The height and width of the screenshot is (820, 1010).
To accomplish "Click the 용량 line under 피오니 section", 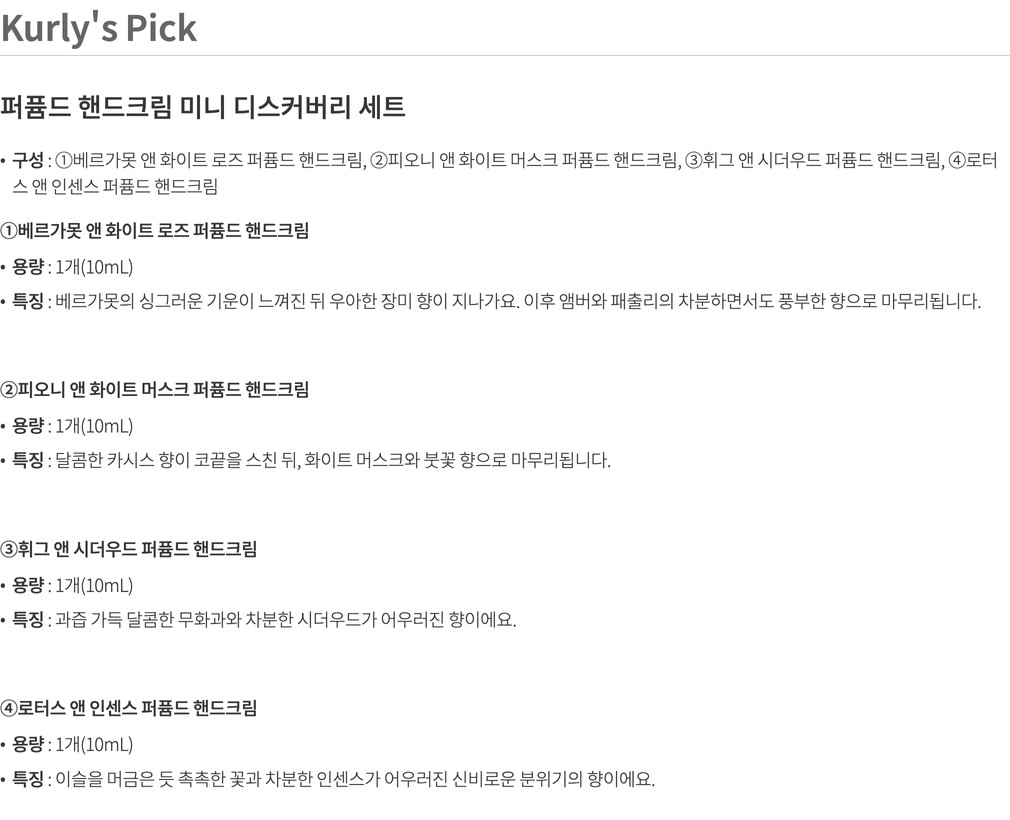I will click(72, 426).
